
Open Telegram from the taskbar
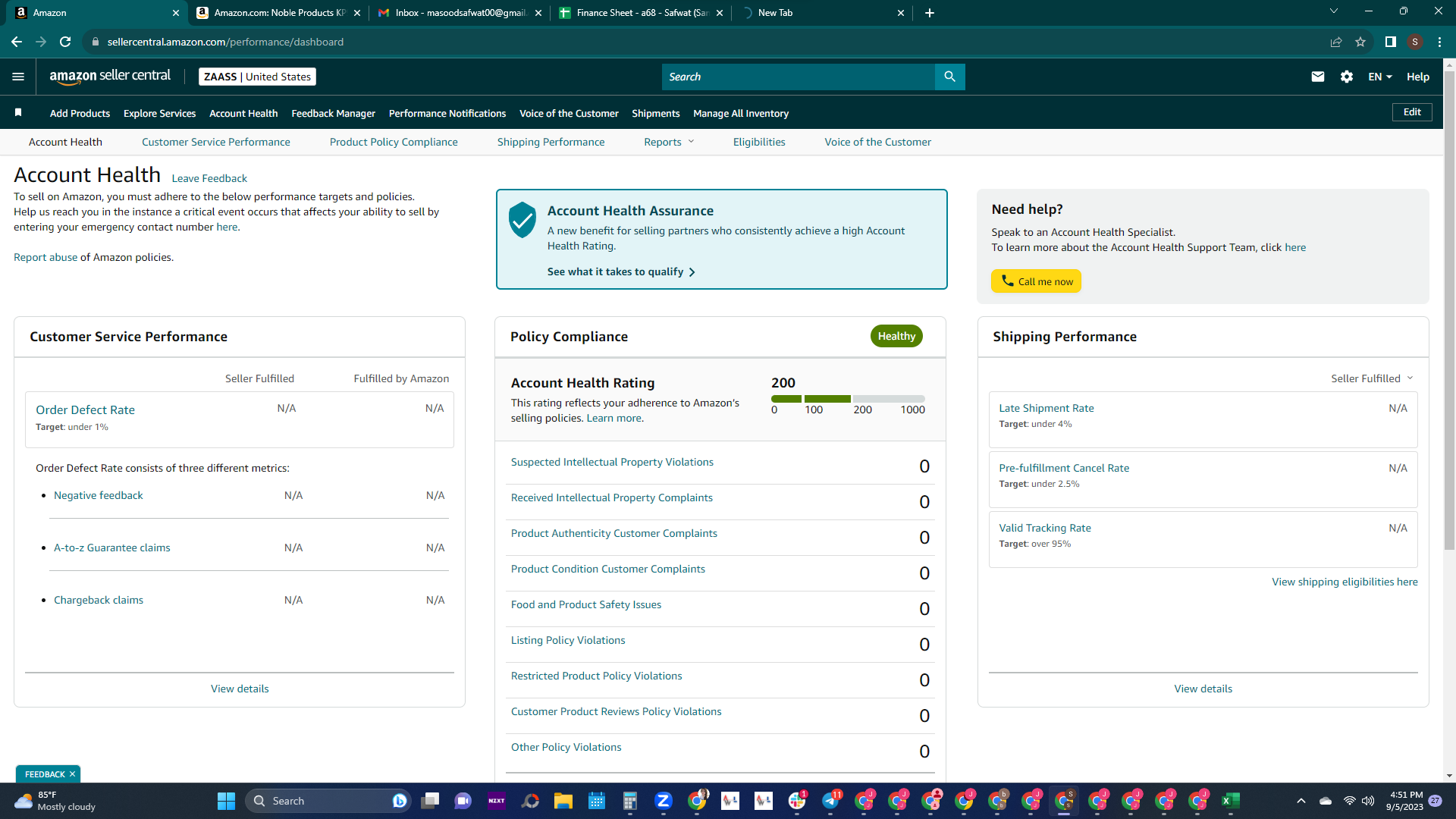(x=830, y=801)
